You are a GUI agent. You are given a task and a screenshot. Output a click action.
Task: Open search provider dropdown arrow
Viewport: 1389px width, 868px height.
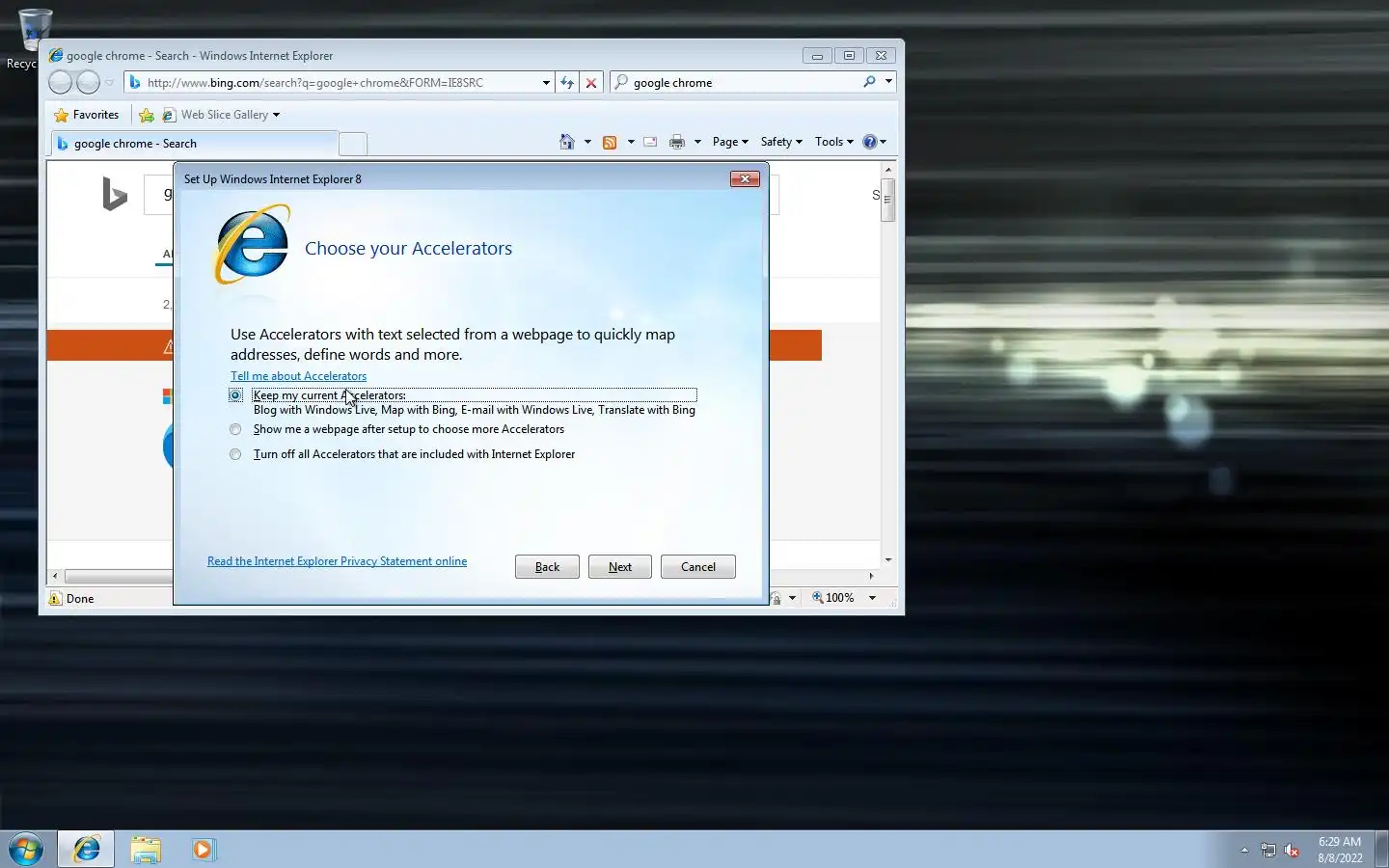click(888, 82)
